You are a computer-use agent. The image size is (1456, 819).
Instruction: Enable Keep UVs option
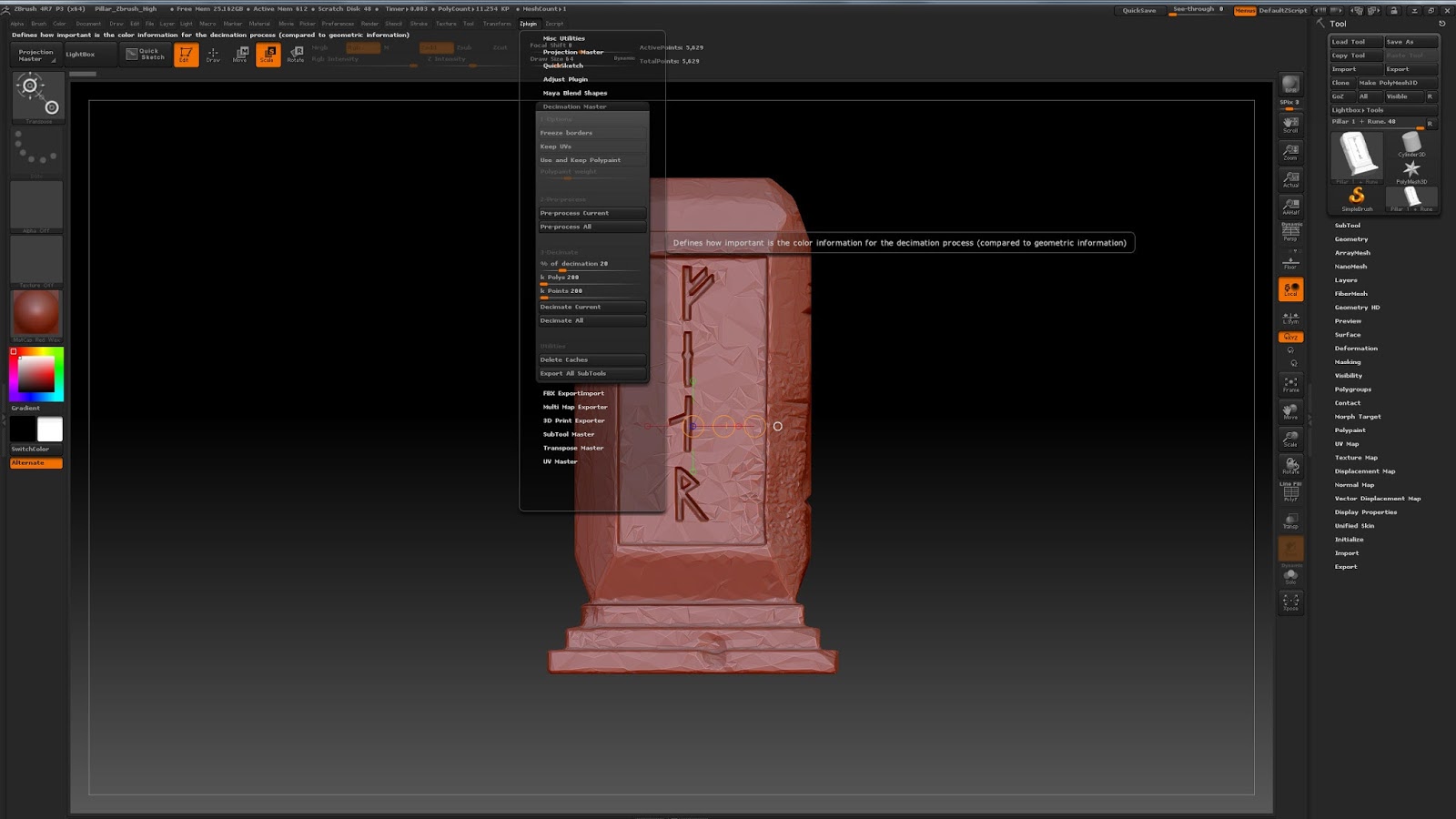pos(591,146)
